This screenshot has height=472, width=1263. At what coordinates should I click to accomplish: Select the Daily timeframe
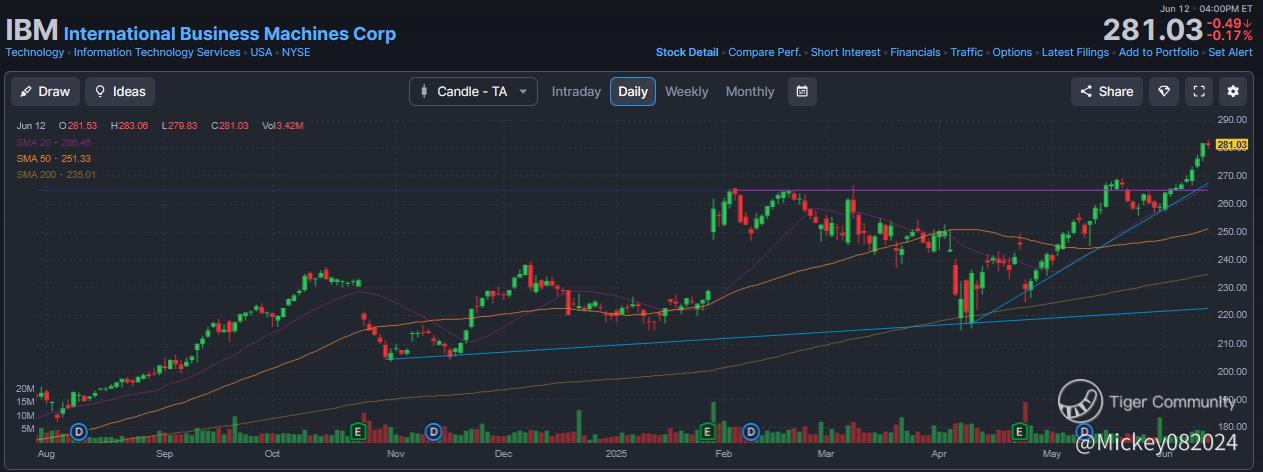click(x=633, y=91)
